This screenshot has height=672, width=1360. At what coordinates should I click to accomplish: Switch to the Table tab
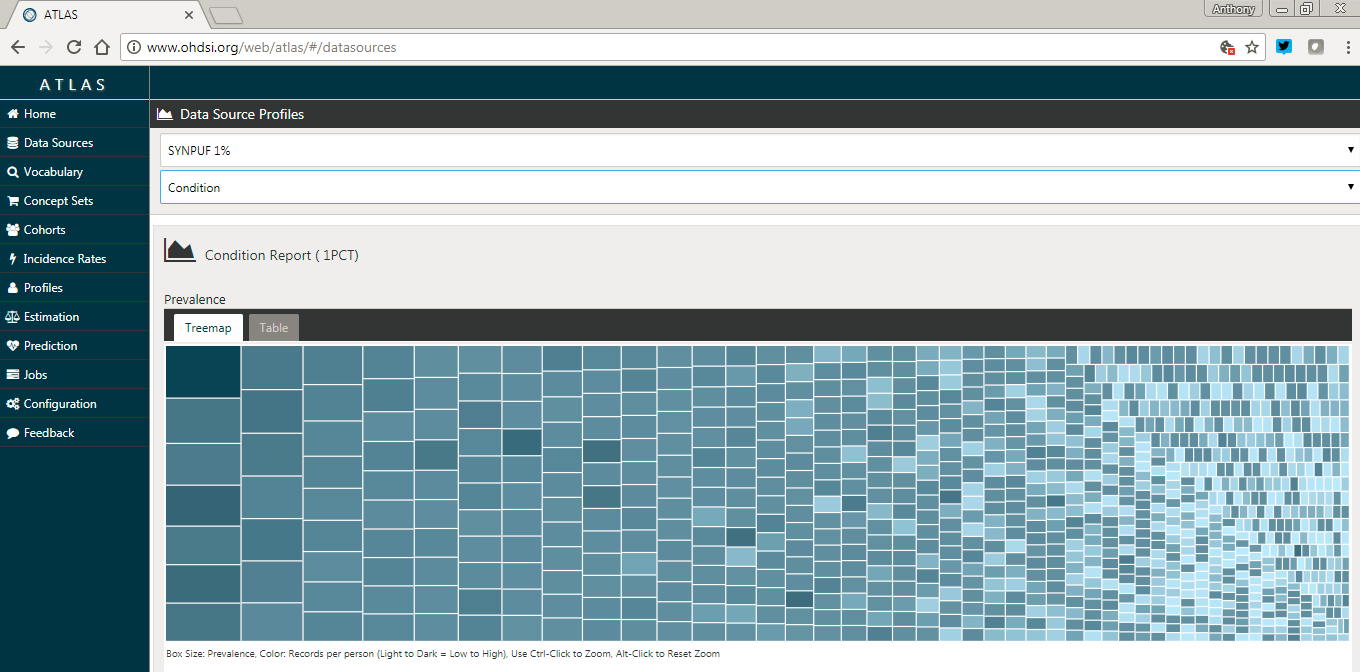tap(274, 328)
